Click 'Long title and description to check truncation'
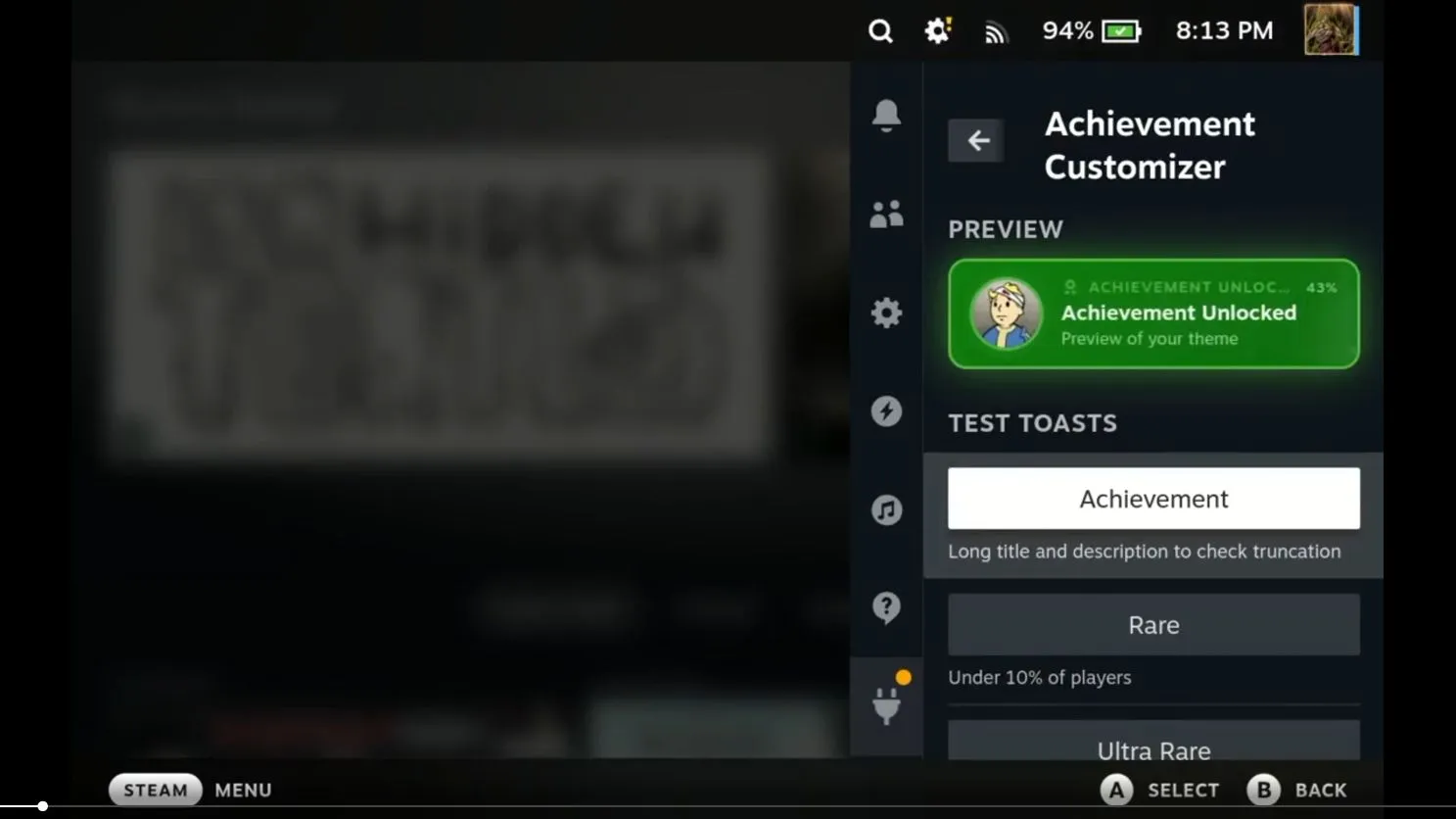 coord(1144,552)
